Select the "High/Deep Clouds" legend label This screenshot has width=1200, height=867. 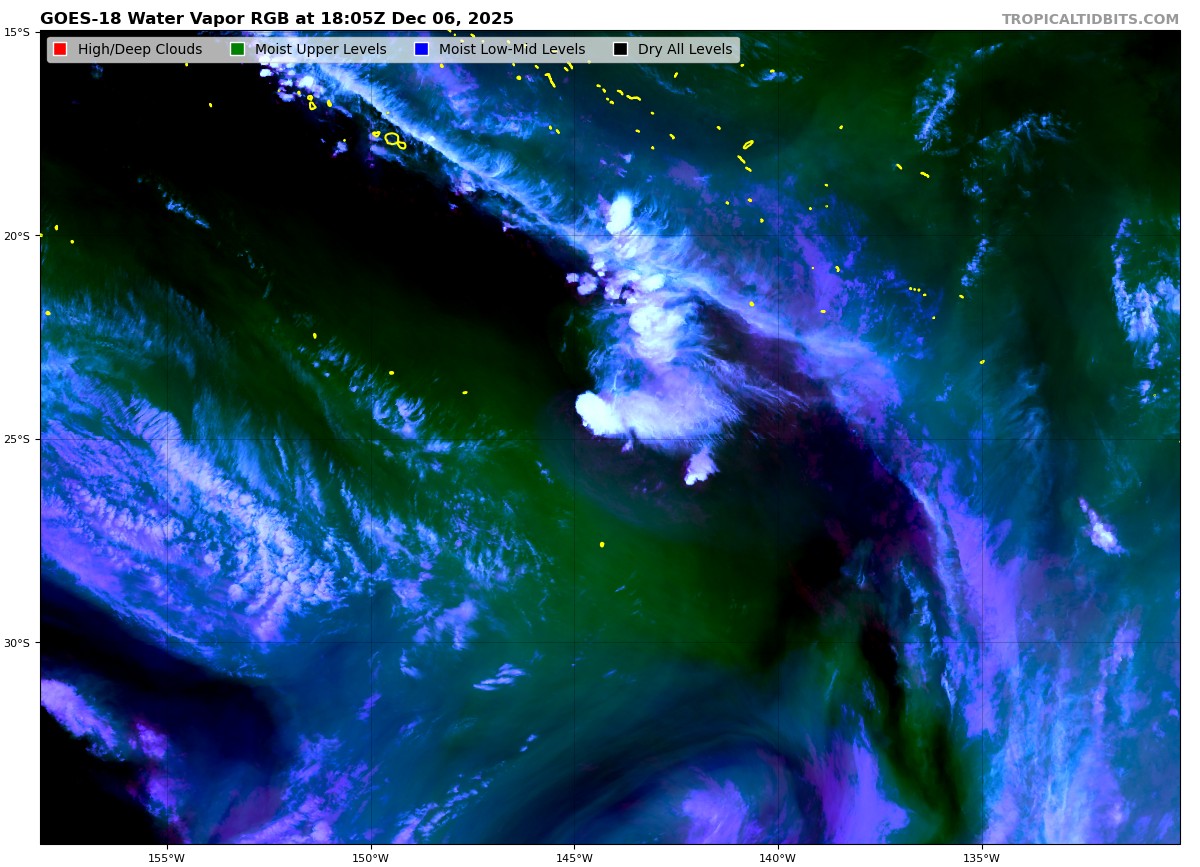pos(139,49)
